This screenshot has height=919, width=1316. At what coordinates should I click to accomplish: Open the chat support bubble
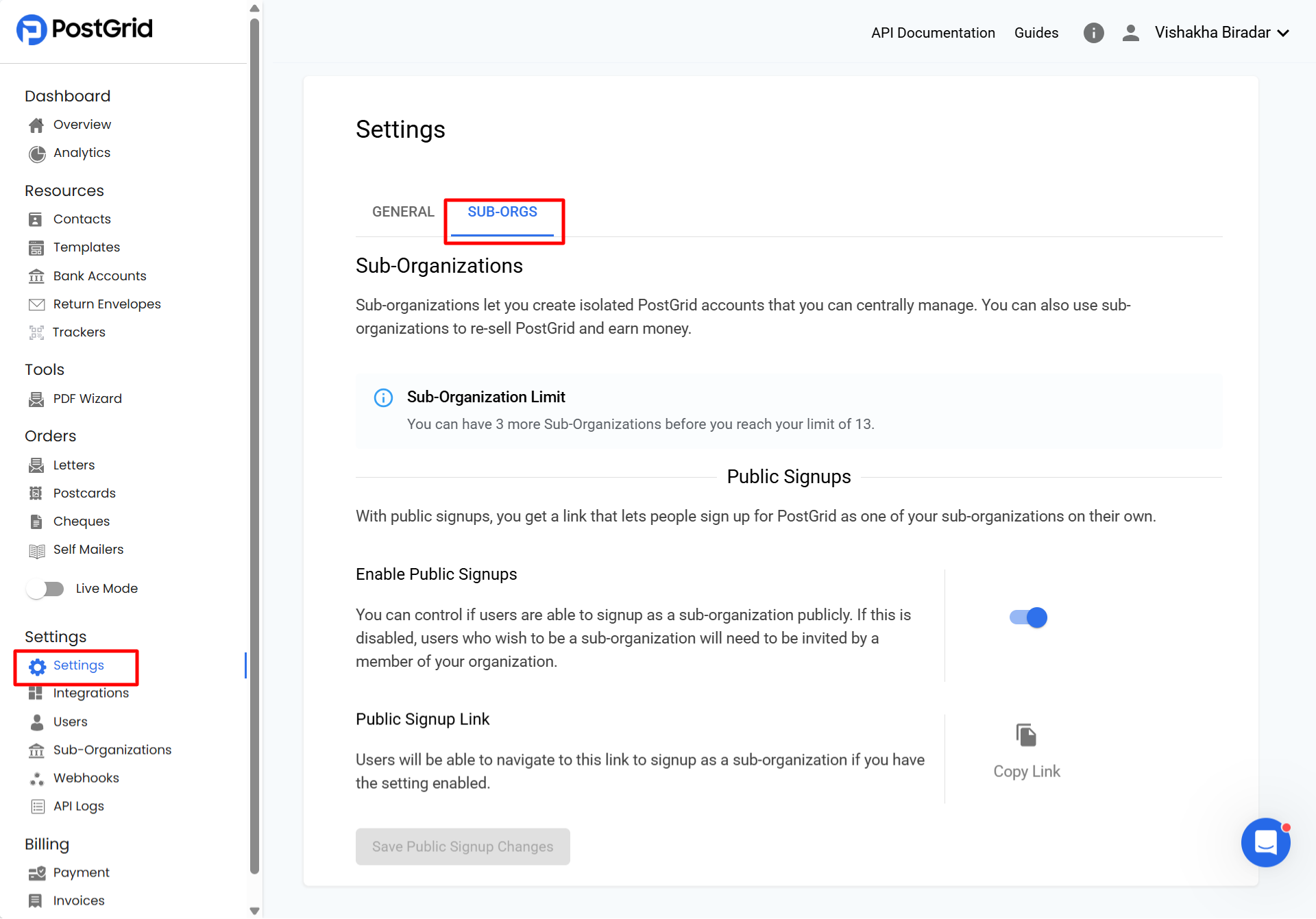1265,842
